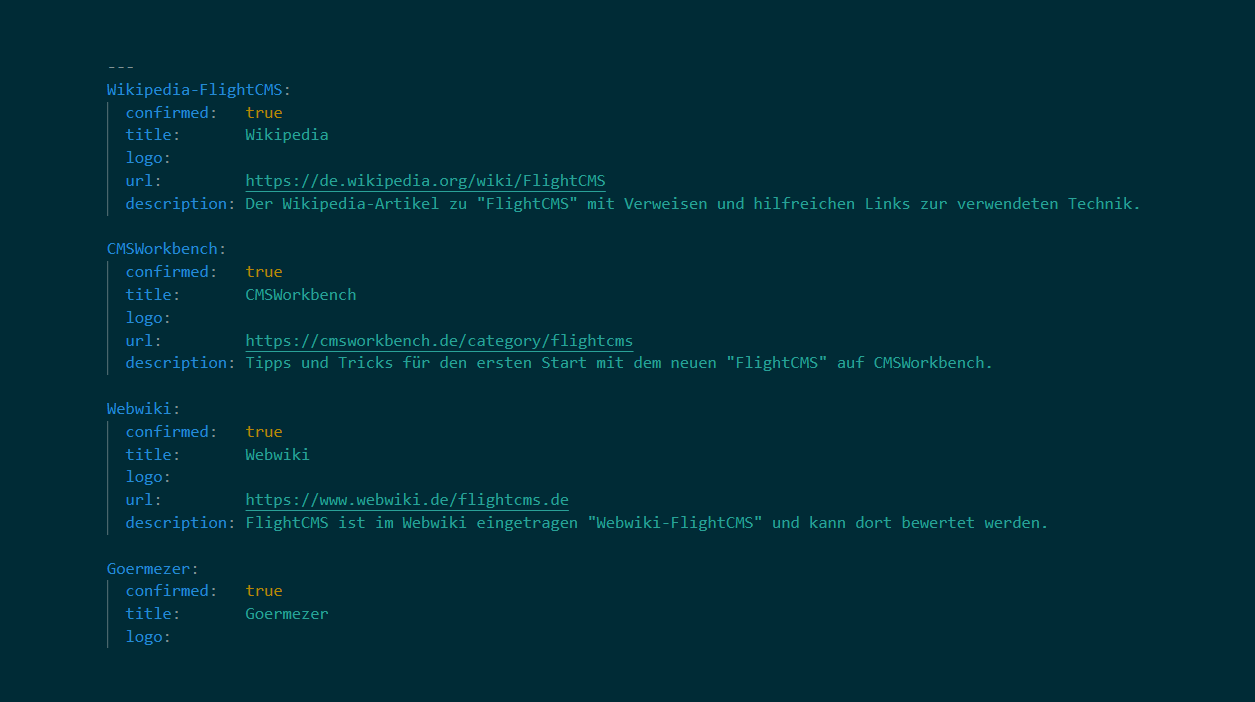The height and width of the screenshot is (702, 1255).
Task: Click the "---" document start marker
Action: 120,67
